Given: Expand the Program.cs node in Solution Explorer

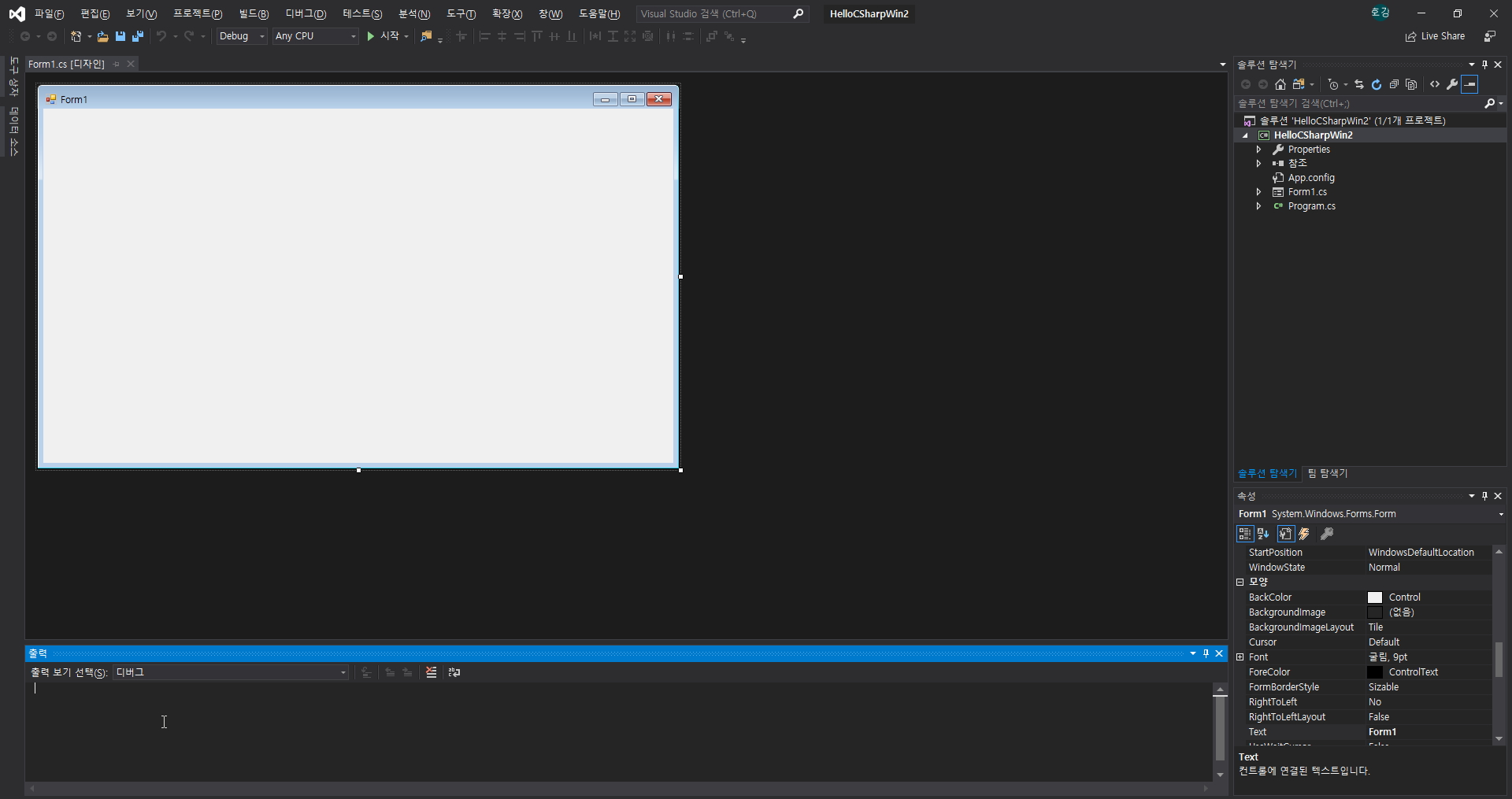Looking at the screenshot, I should [1258, 206].
